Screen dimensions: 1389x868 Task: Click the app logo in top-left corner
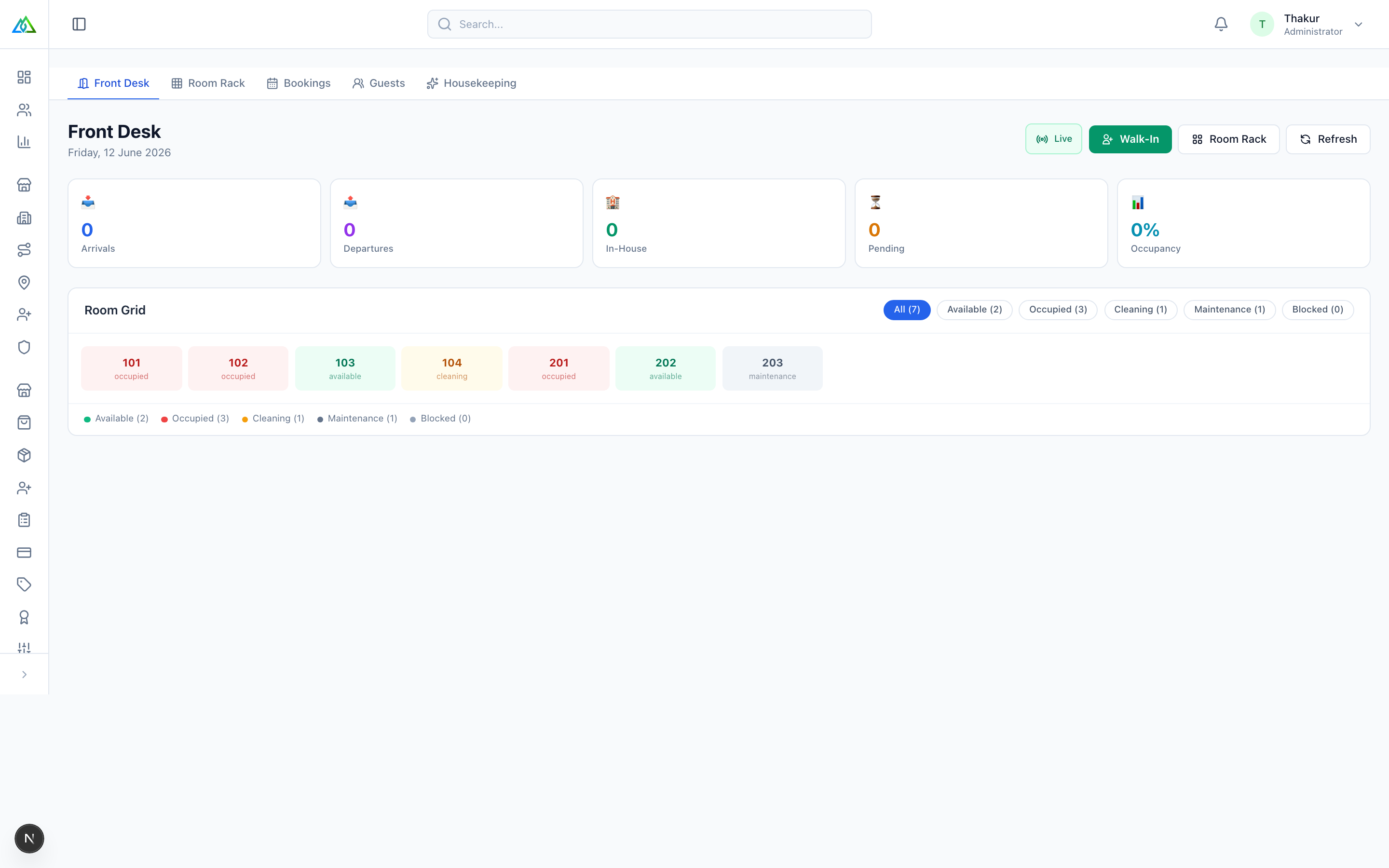(24, 24)
